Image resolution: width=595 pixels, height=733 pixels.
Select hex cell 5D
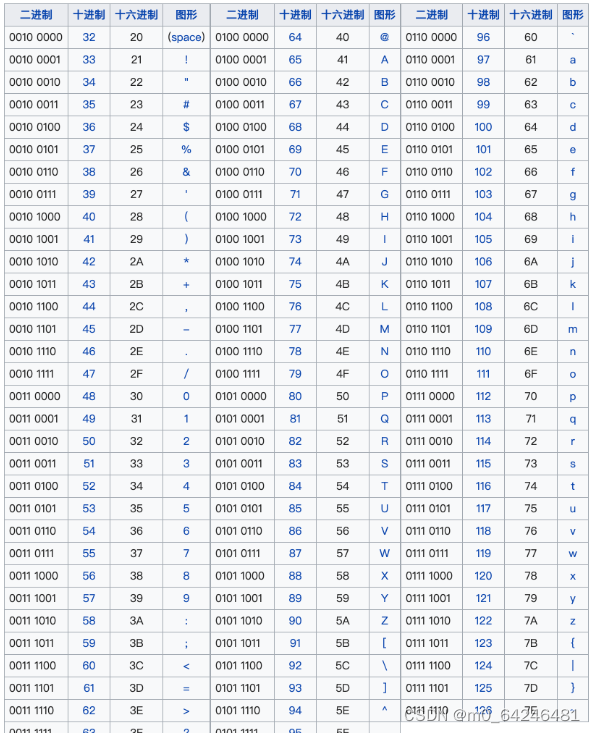[x=342, y=688]
